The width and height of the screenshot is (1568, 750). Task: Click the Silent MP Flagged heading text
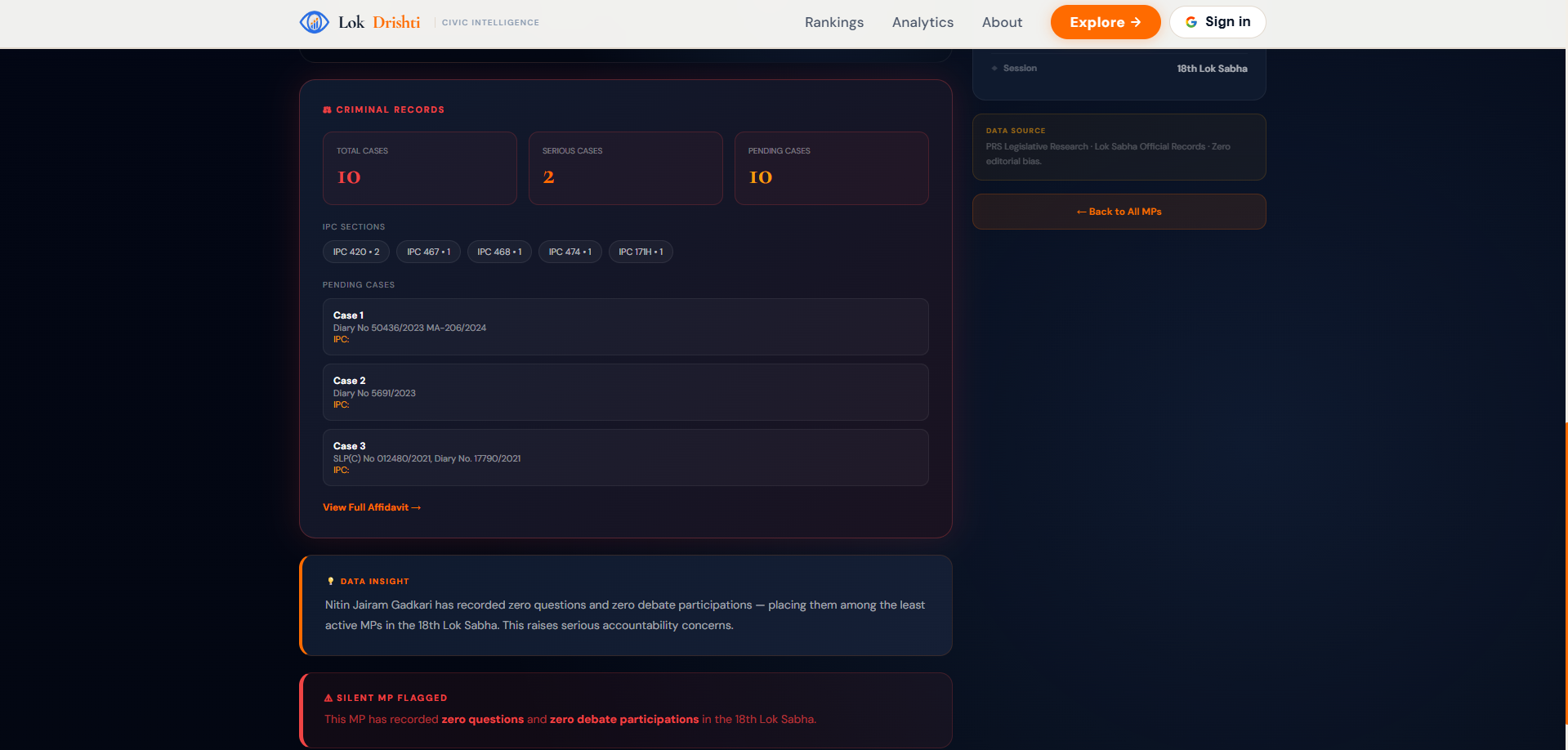392,698
